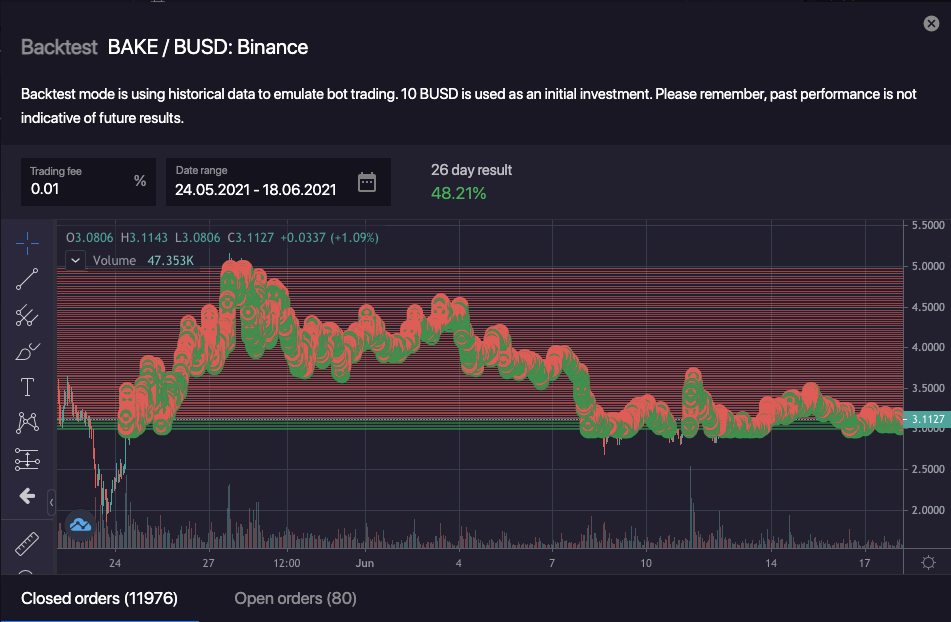Click the blue cloud chart logo
Viewport: 951px width, 622px height.
pos(80,523)
